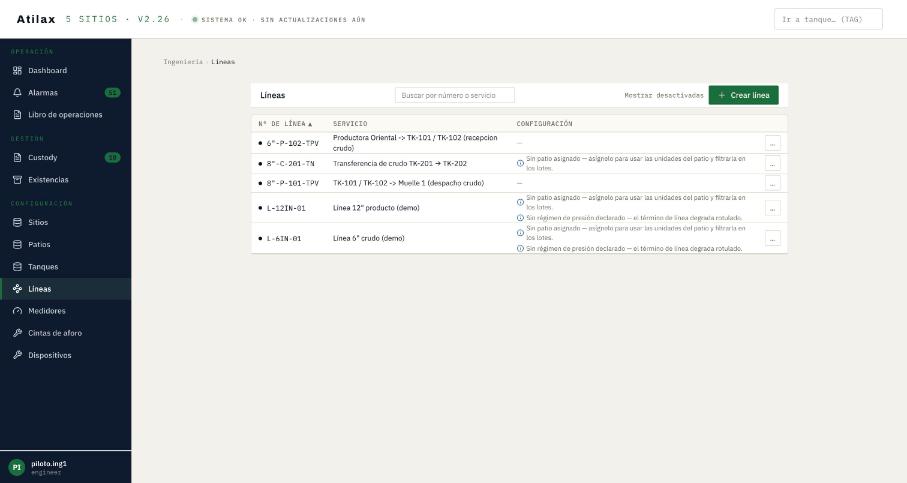907x483 pixels.
Task: Click info icon in row 8"-C-201-TN
Action: (x=520, y=163)
